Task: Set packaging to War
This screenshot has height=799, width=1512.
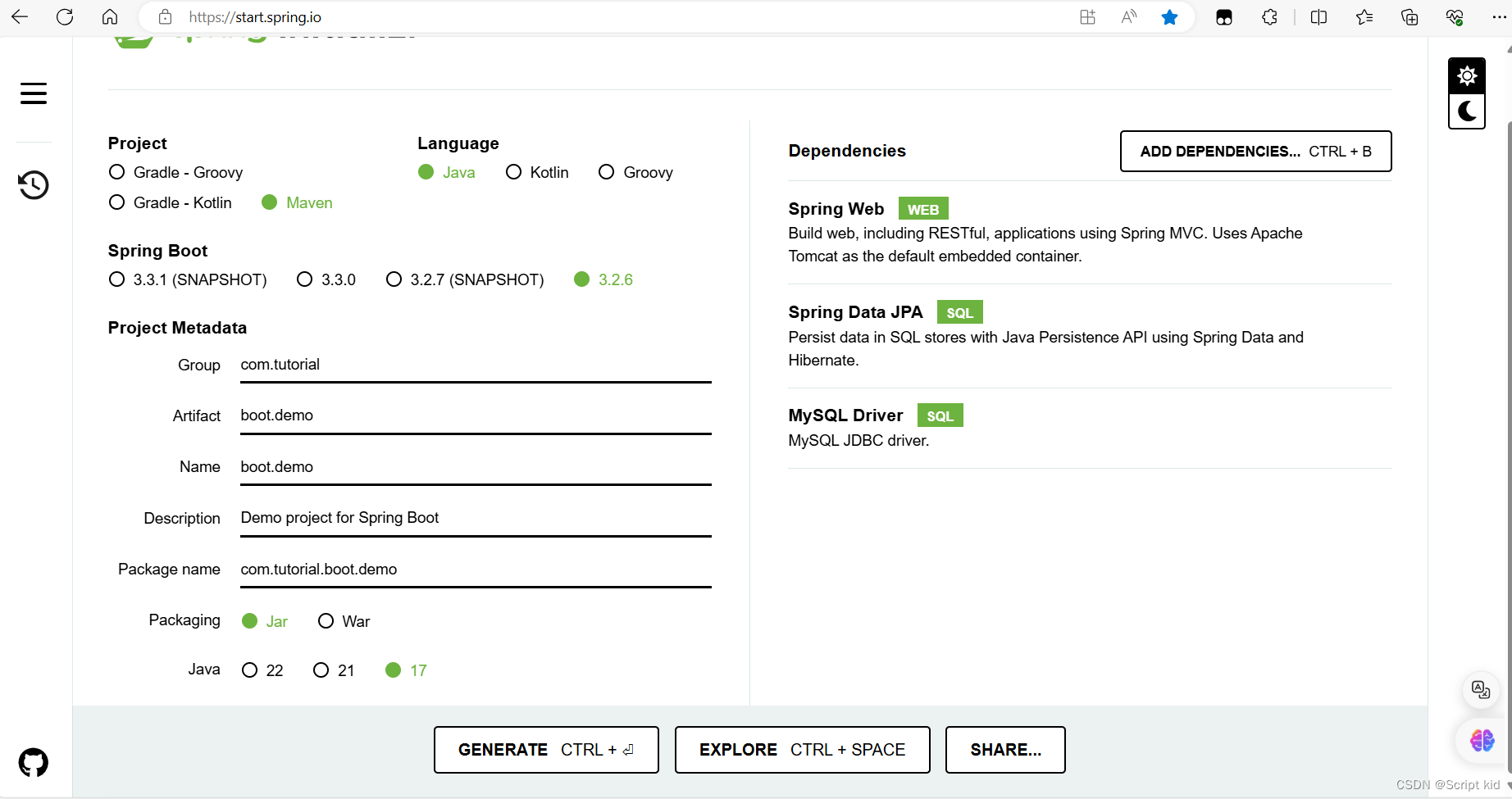Action: (x=344, y=621)
